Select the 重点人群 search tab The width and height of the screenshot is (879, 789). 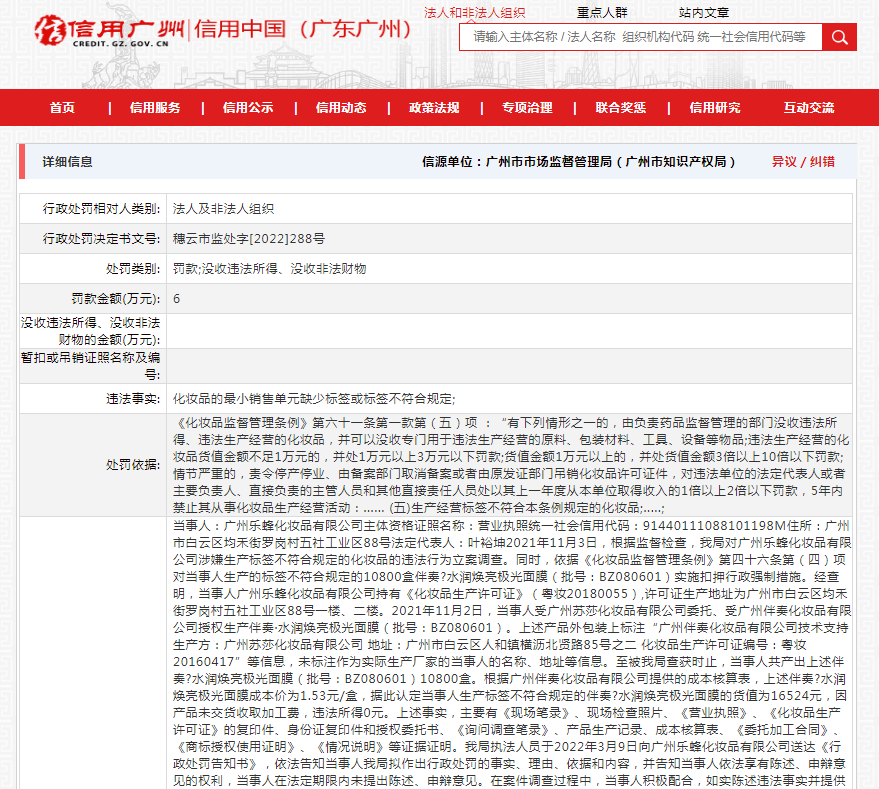602,12
